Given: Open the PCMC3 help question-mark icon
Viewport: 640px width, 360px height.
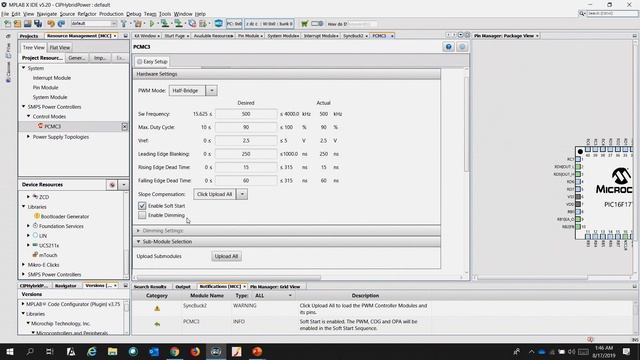Looking at the screenshot, I should [449, 47].
